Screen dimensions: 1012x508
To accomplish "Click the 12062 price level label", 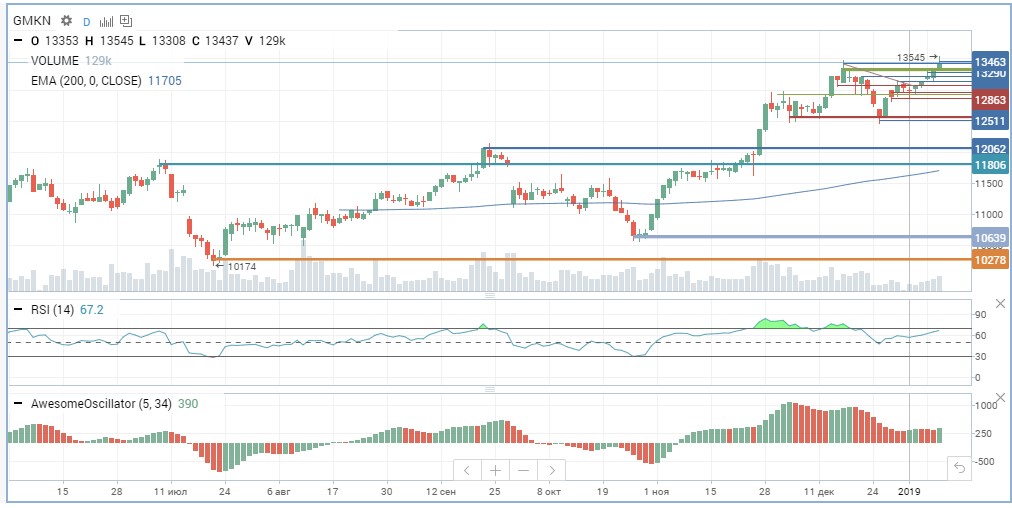I will pos(991,149).
